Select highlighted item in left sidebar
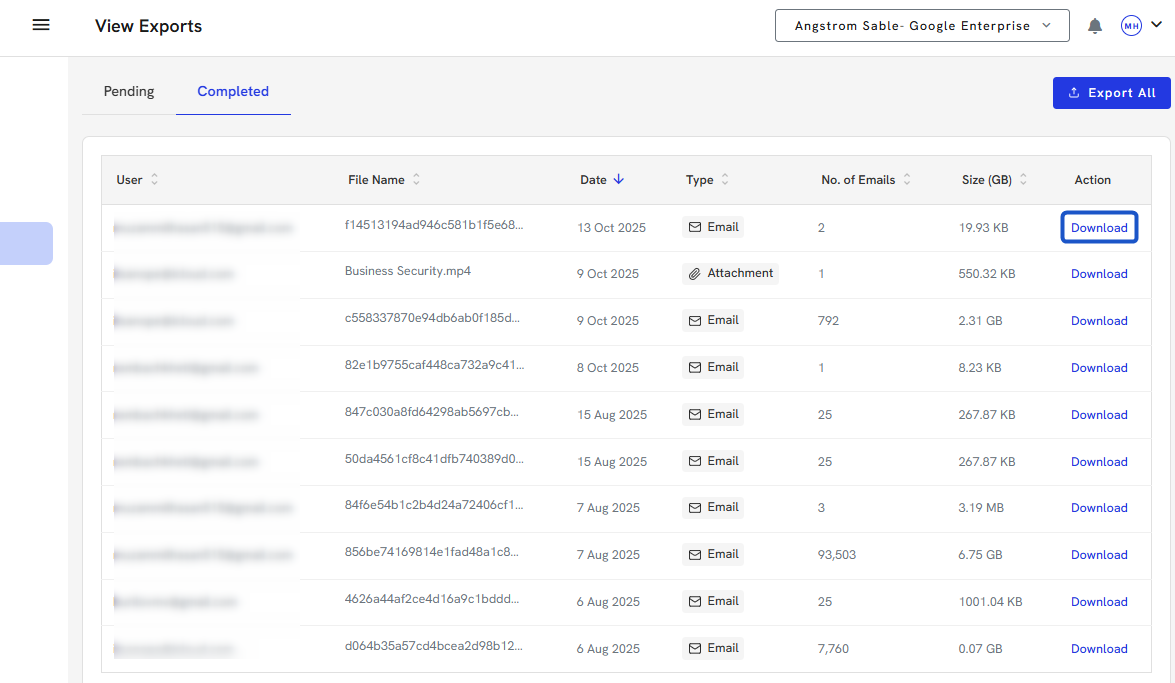 tap(26, 243)
